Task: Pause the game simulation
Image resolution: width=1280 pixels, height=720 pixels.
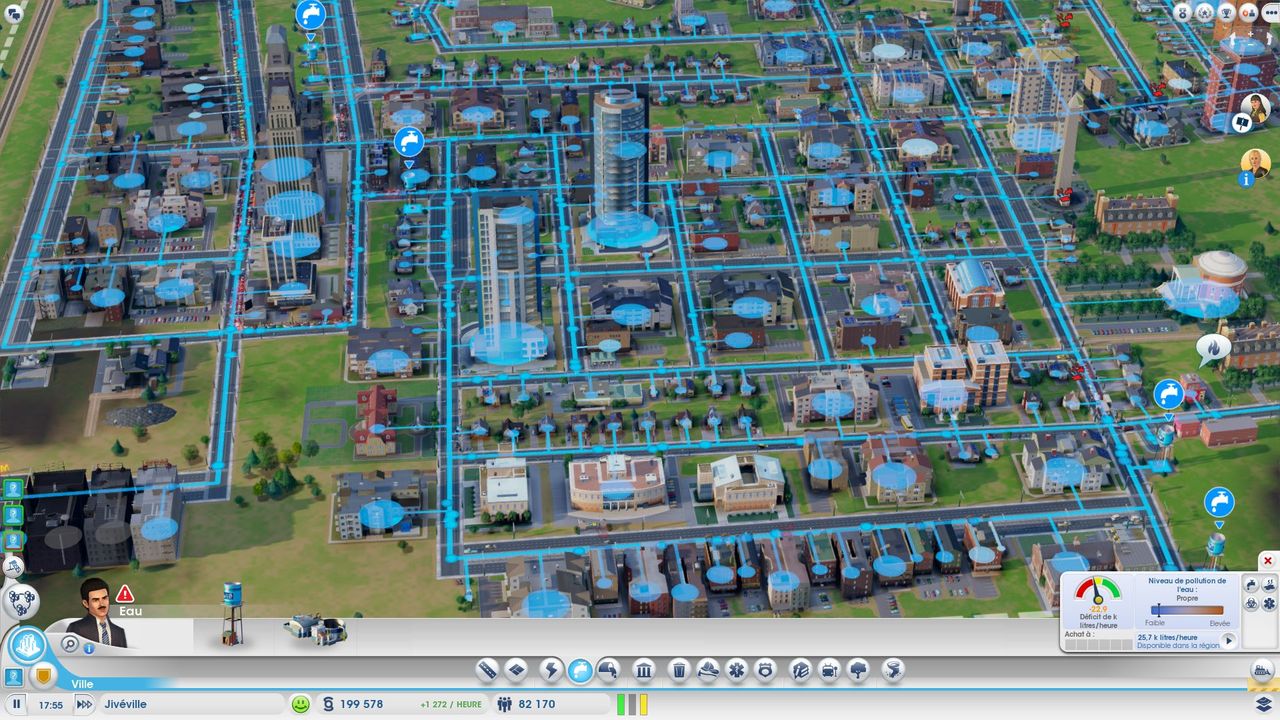Action: pyautogui.click(x=17, y=704)
